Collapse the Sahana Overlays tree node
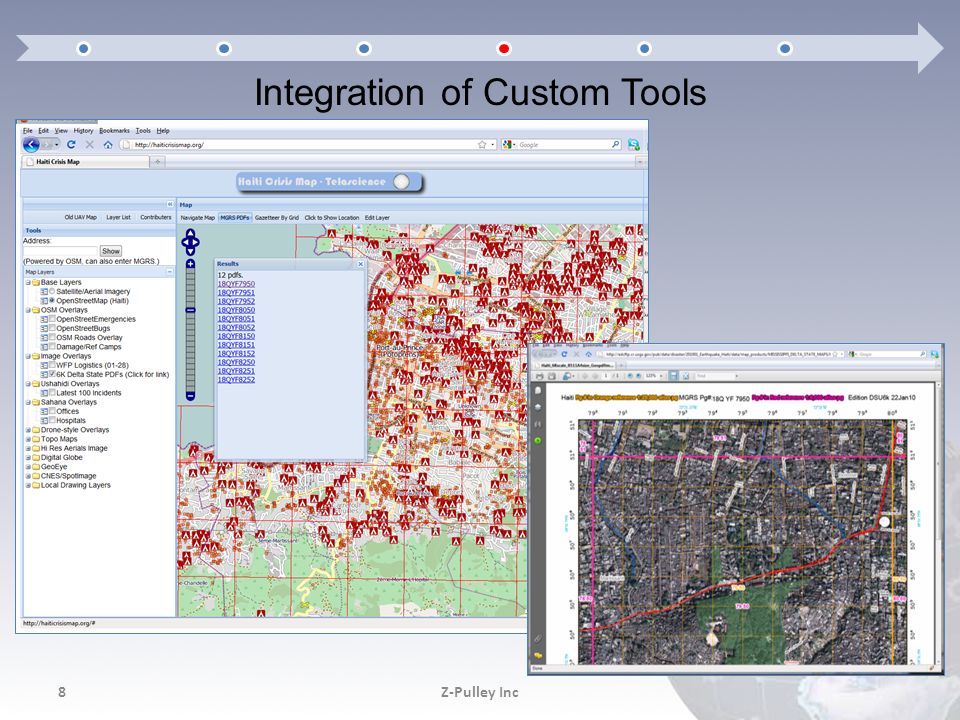960x720 pixels. point(28,402)
